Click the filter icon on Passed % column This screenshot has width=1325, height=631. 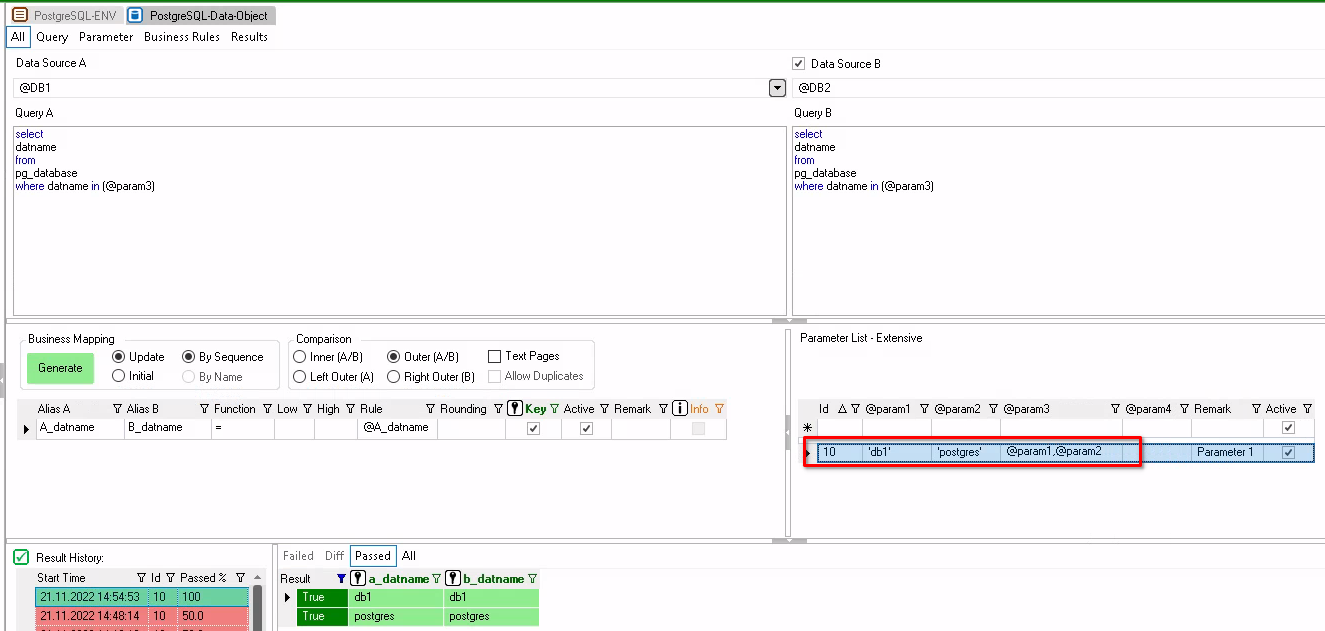240,578
